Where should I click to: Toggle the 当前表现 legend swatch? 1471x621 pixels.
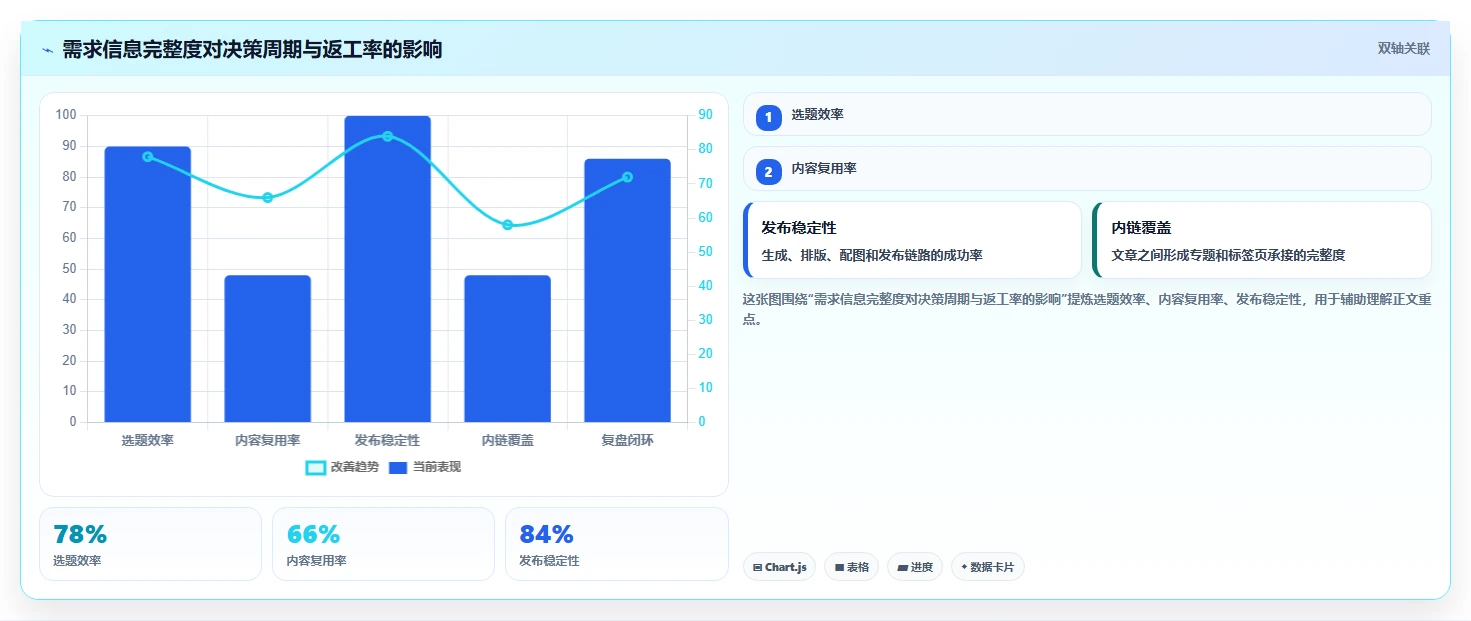coord(398,467)
